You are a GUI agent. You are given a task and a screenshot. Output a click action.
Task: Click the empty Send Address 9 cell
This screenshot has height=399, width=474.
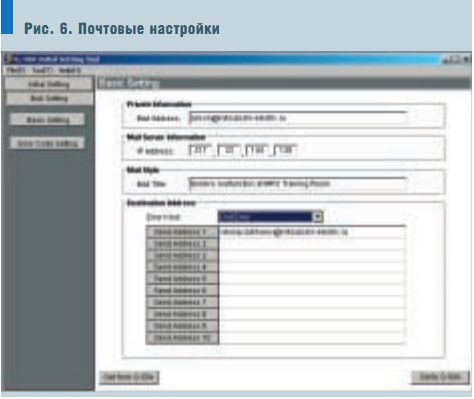click(312, 326)
